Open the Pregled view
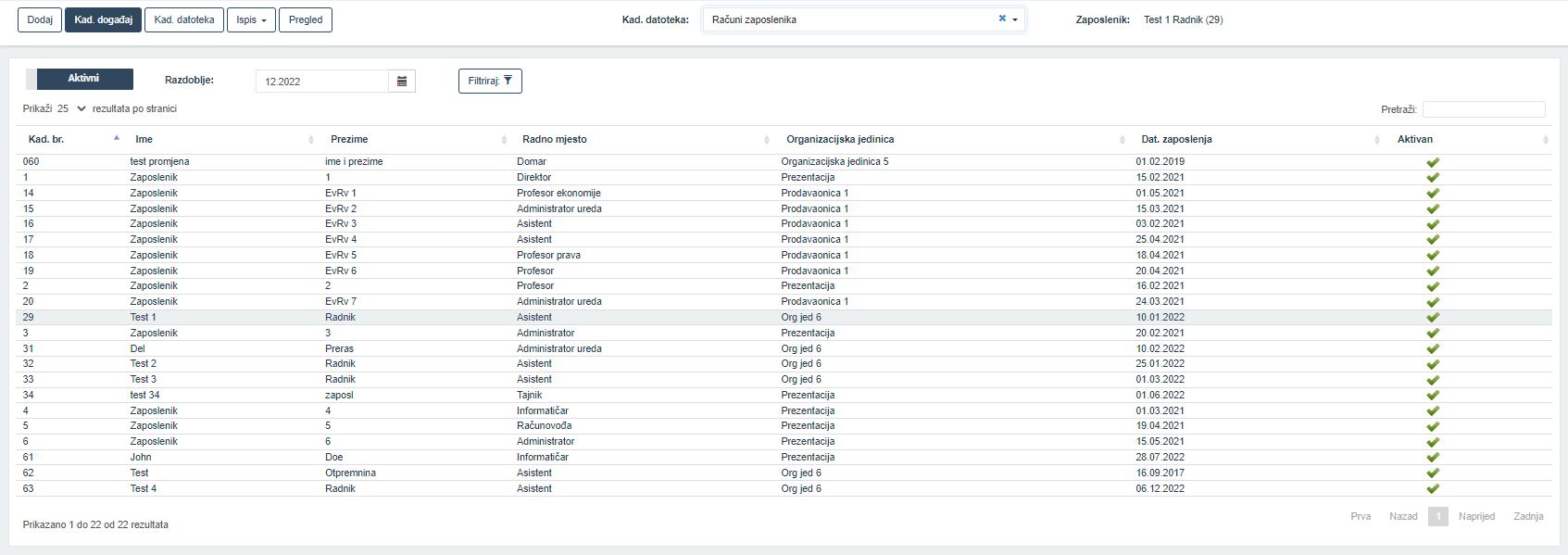Image resolution: width=1568 pixels, height=555 pixels. [x=306, y=19]
